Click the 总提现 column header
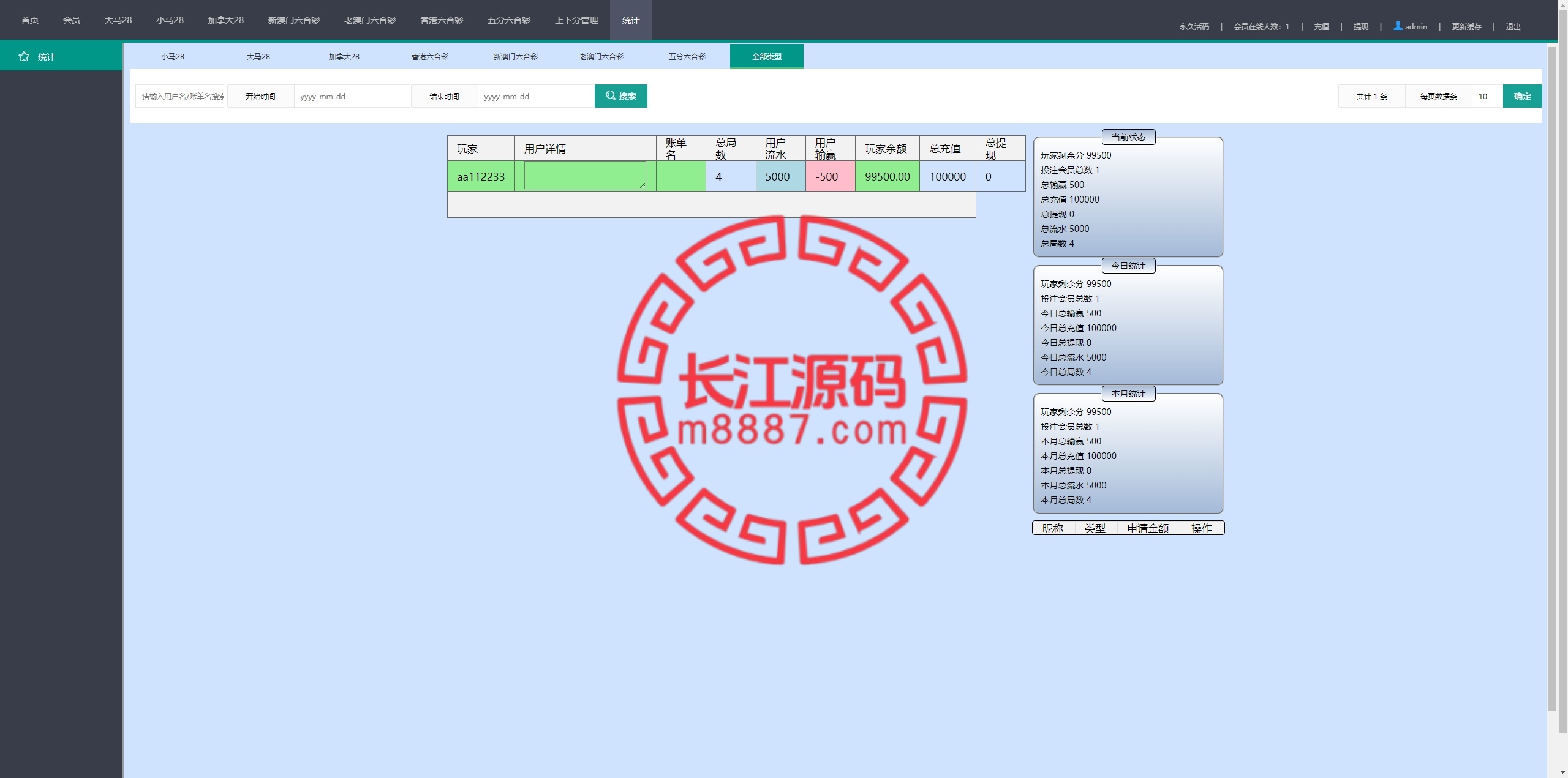This screenshot has height=778, width=1568. pyautogui.click(x=1000, y=148)
